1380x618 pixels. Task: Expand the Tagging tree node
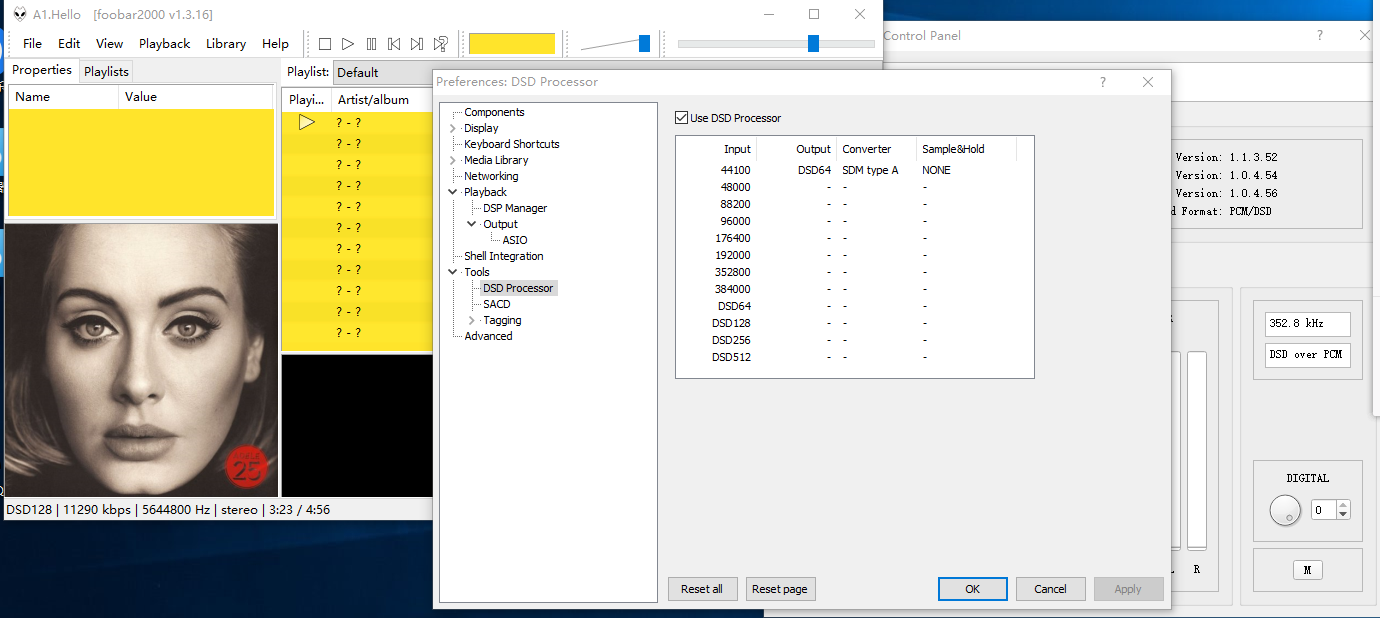coord(472,320)
